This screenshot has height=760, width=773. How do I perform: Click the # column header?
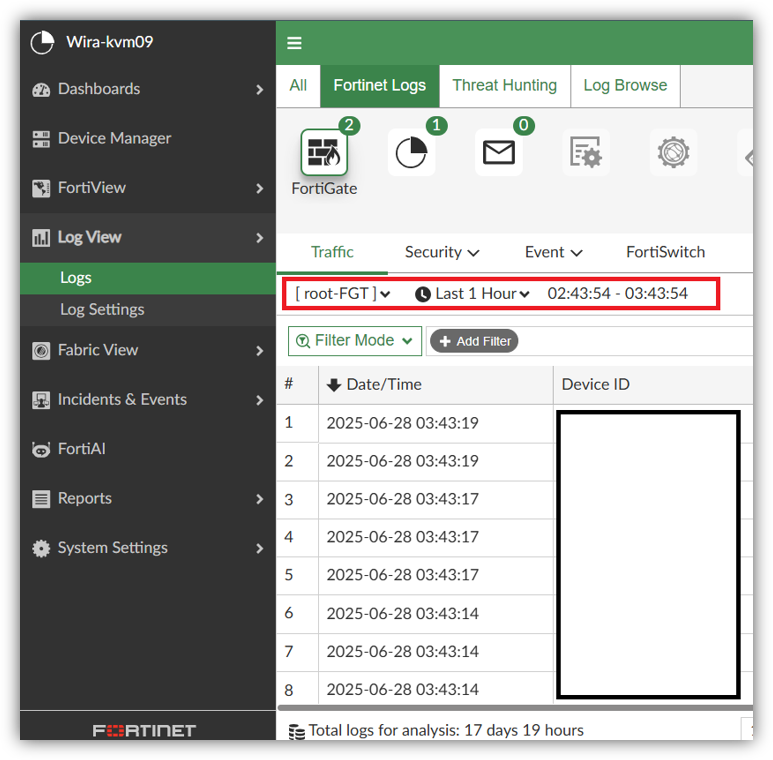click(297, 385)
